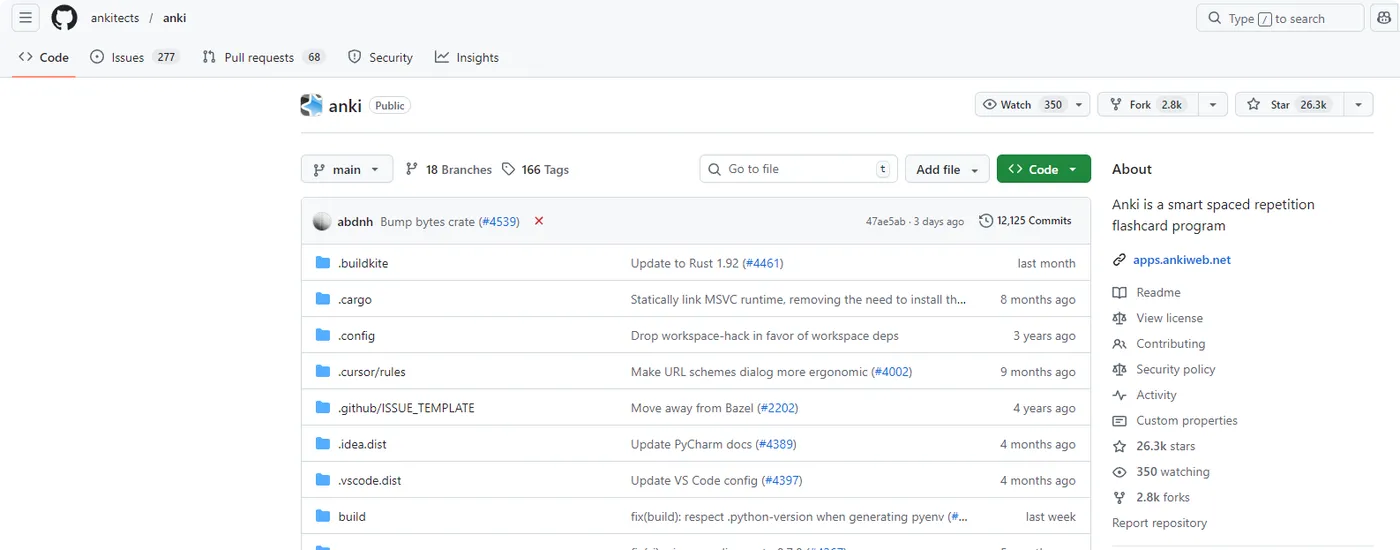Open the apps.ankiweb.net link

coord(1181,260)
